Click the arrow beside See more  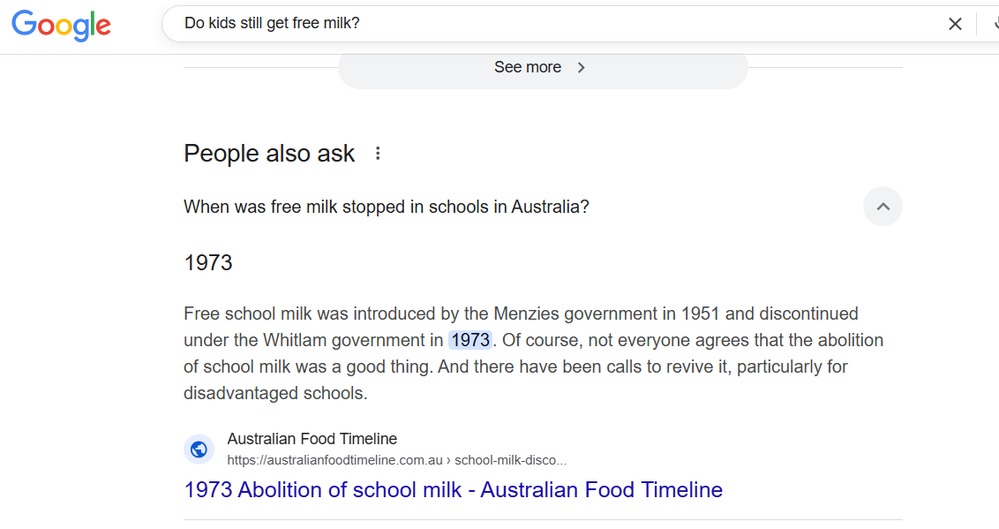(582, 67)
